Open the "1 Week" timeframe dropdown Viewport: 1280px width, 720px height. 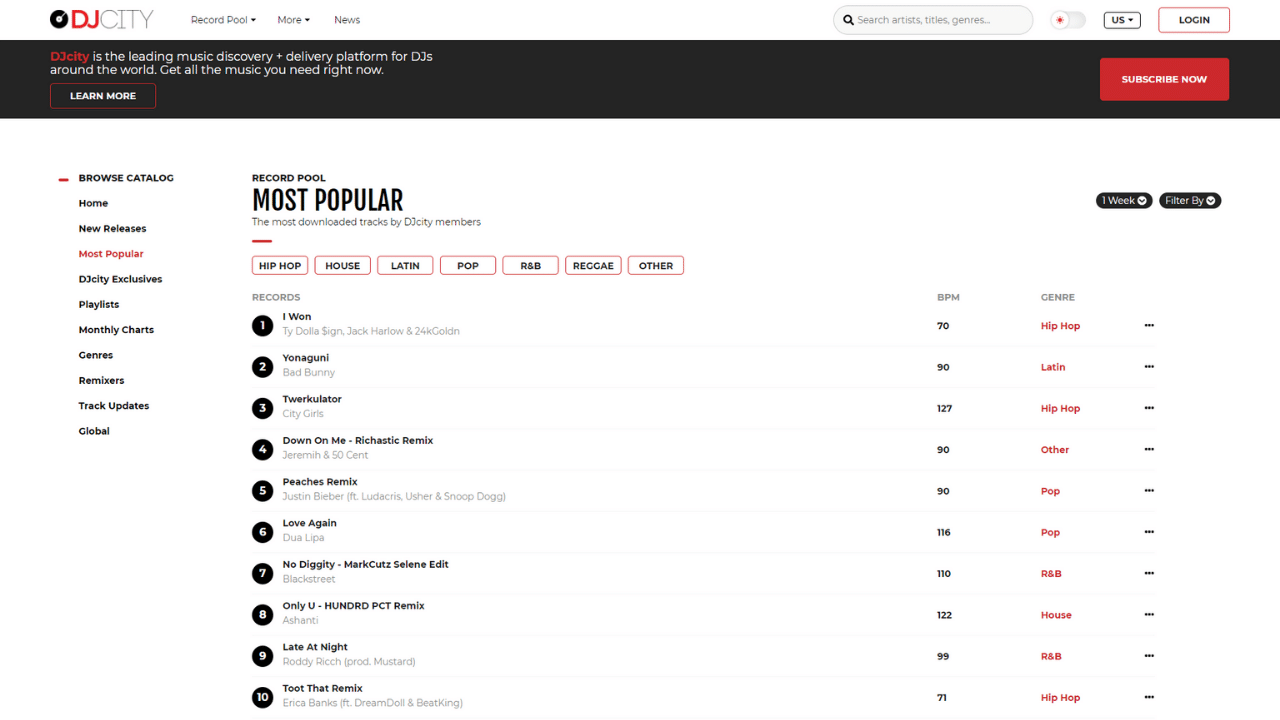click(1123, 200)
